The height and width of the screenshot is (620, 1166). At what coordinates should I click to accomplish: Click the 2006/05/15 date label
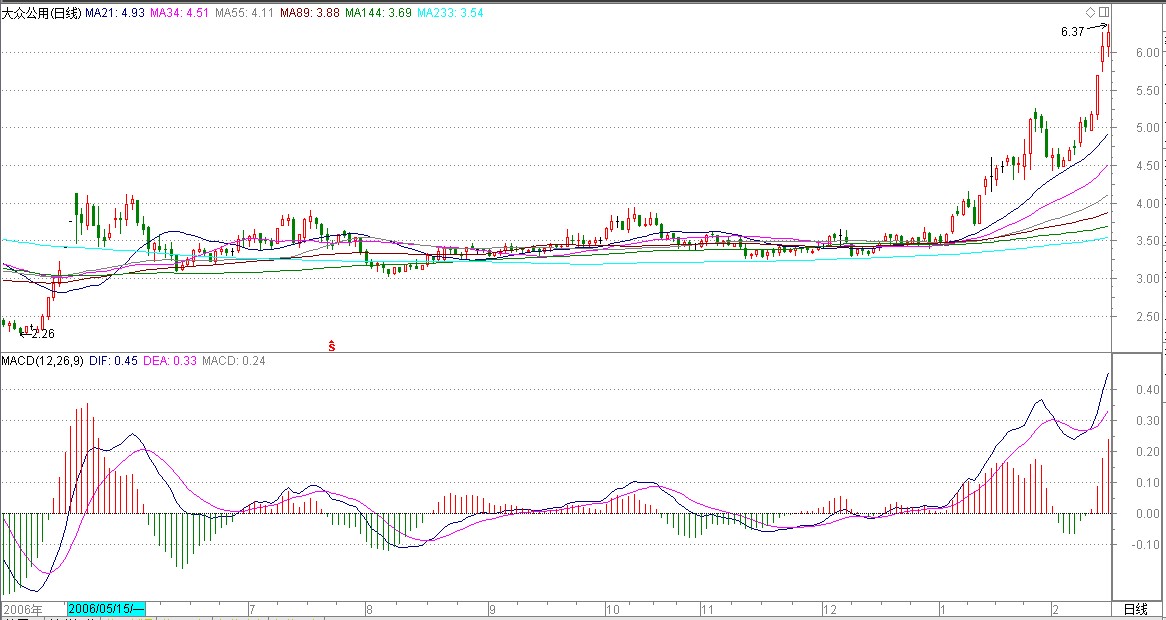click(x=106, y=609)
